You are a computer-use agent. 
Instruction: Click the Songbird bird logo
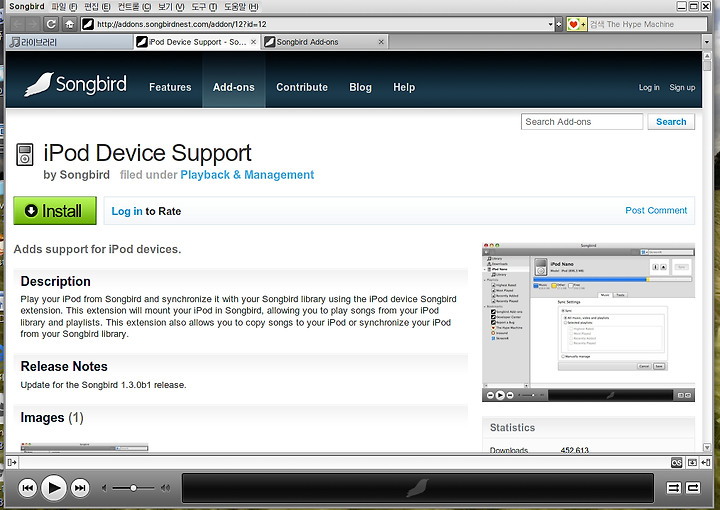click(x=75, y=84)
